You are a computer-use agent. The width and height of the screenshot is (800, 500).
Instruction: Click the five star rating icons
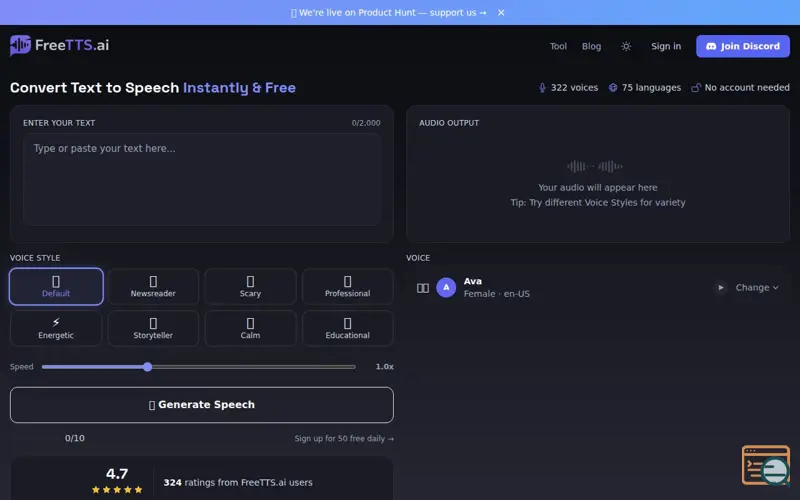(117, 490)
